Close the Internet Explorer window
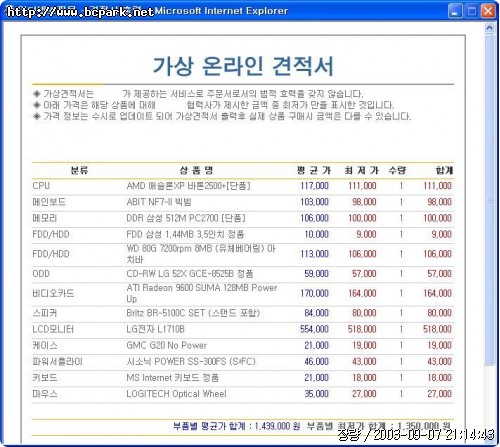The width and height of the screenshot is (500, 447). [x=488, y=11]
